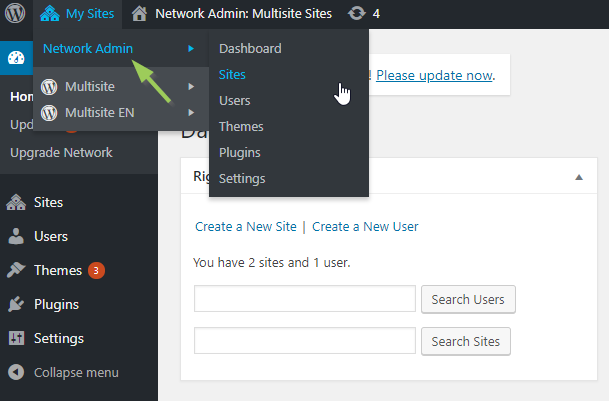The image size is (609, 401).
Task: Expand the Multisite site submenu arrow
Action: [190, 86]
